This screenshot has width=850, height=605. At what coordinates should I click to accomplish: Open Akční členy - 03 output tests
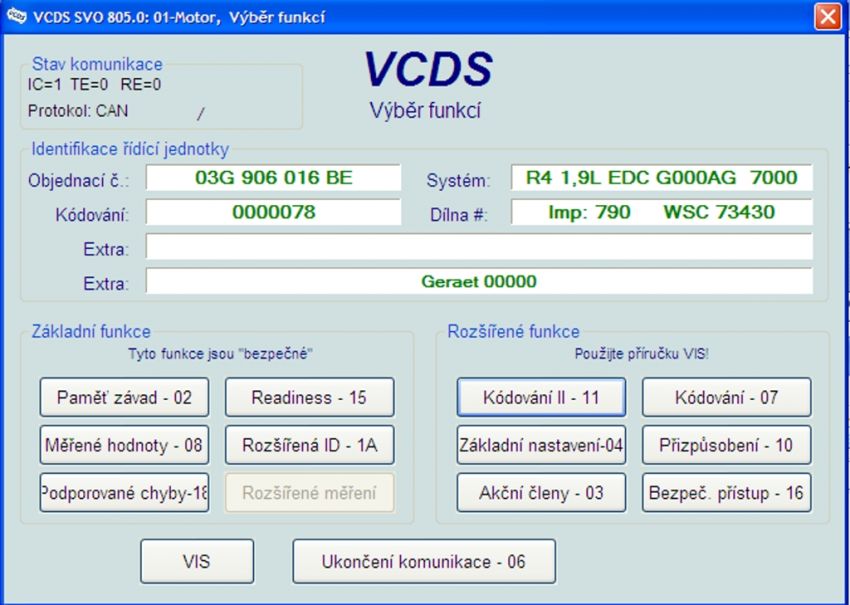(x=541, y=493)
